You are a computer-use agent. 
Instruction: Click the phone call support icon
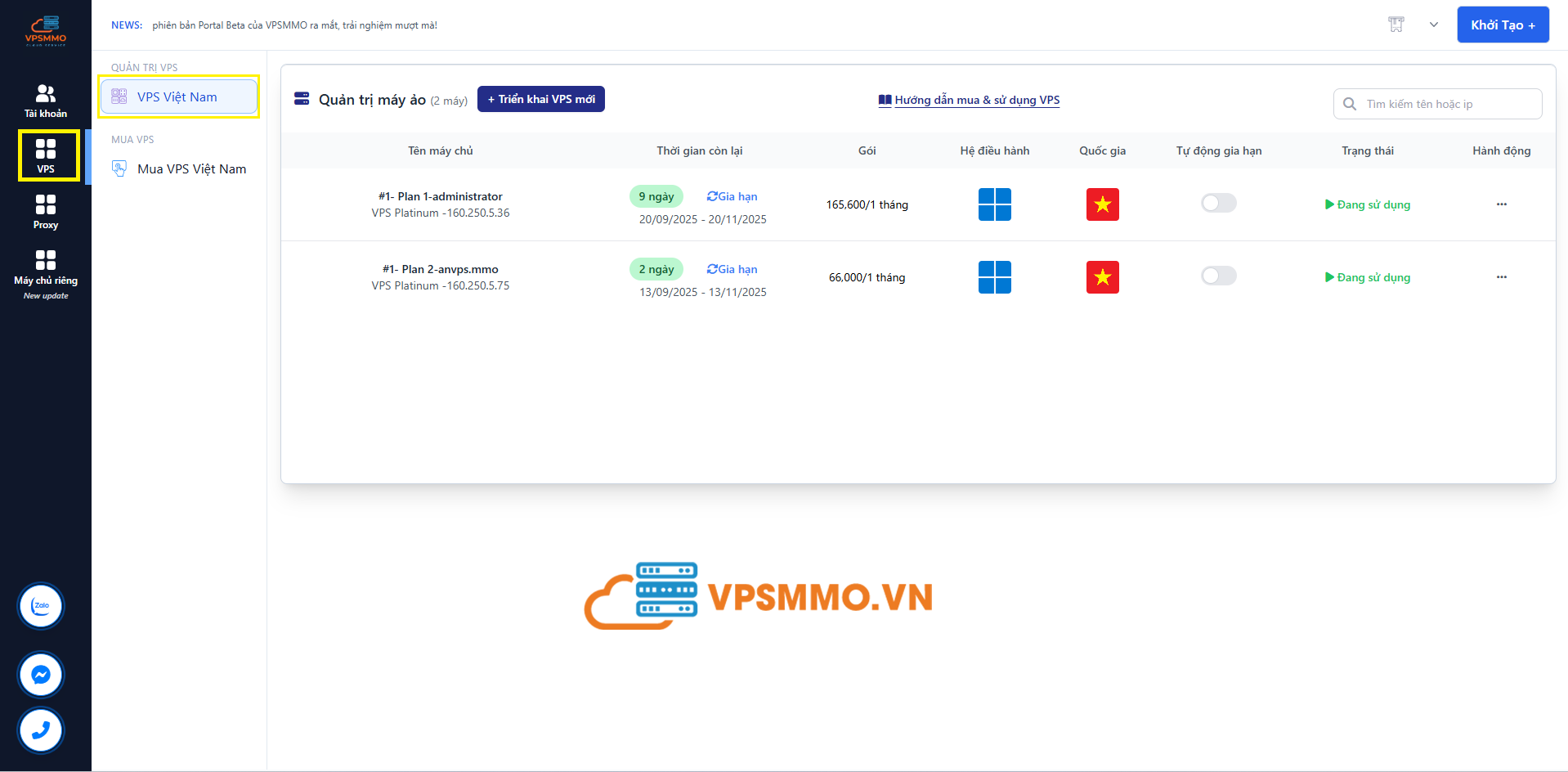[x=41, y=730]
